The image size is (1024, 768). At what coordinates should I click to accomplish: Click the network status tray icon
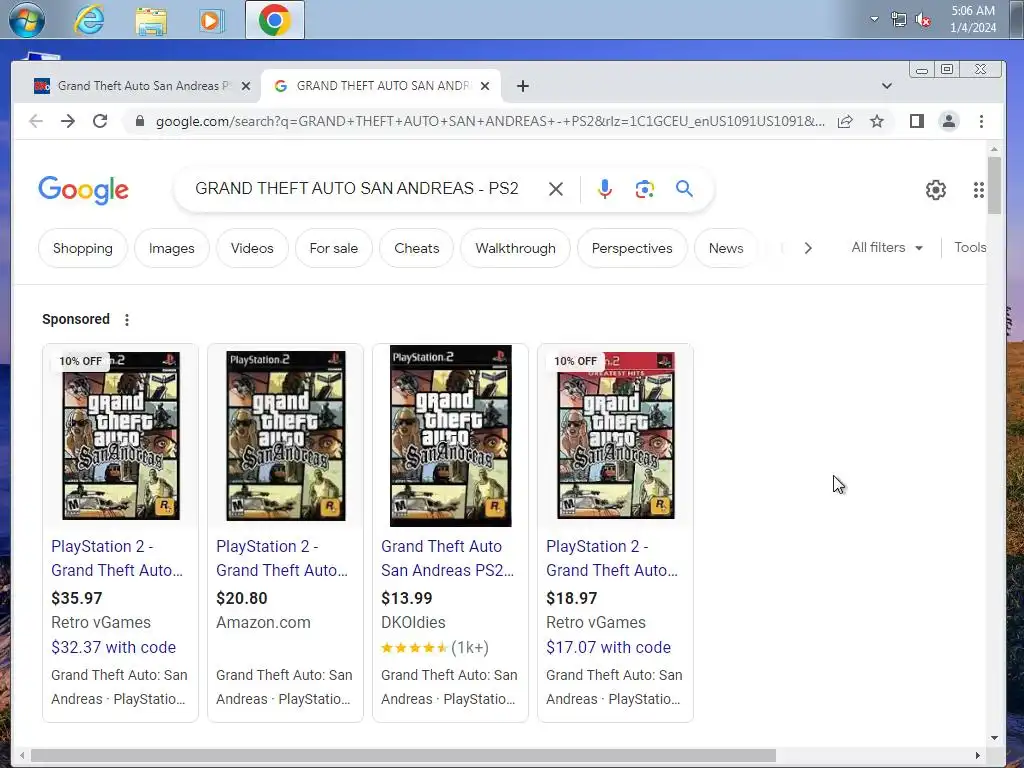tap(899, 20)
